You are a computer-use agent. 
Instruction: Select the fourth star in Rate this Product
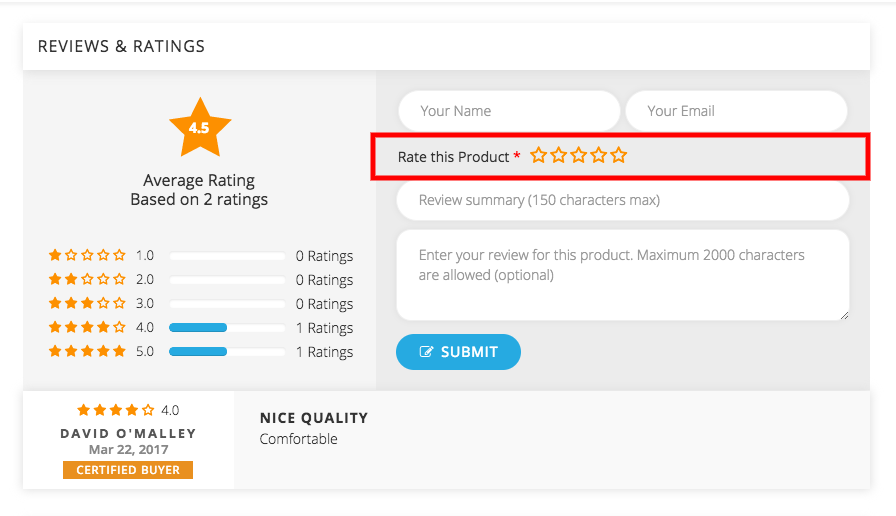click(x=598, y=155)
